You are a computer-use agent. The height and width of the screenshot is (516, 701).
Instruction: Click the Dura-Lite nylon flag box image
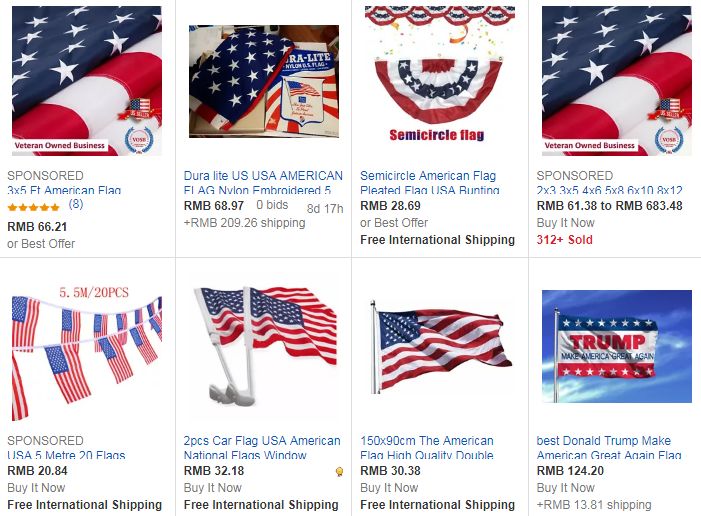[264, 81]
